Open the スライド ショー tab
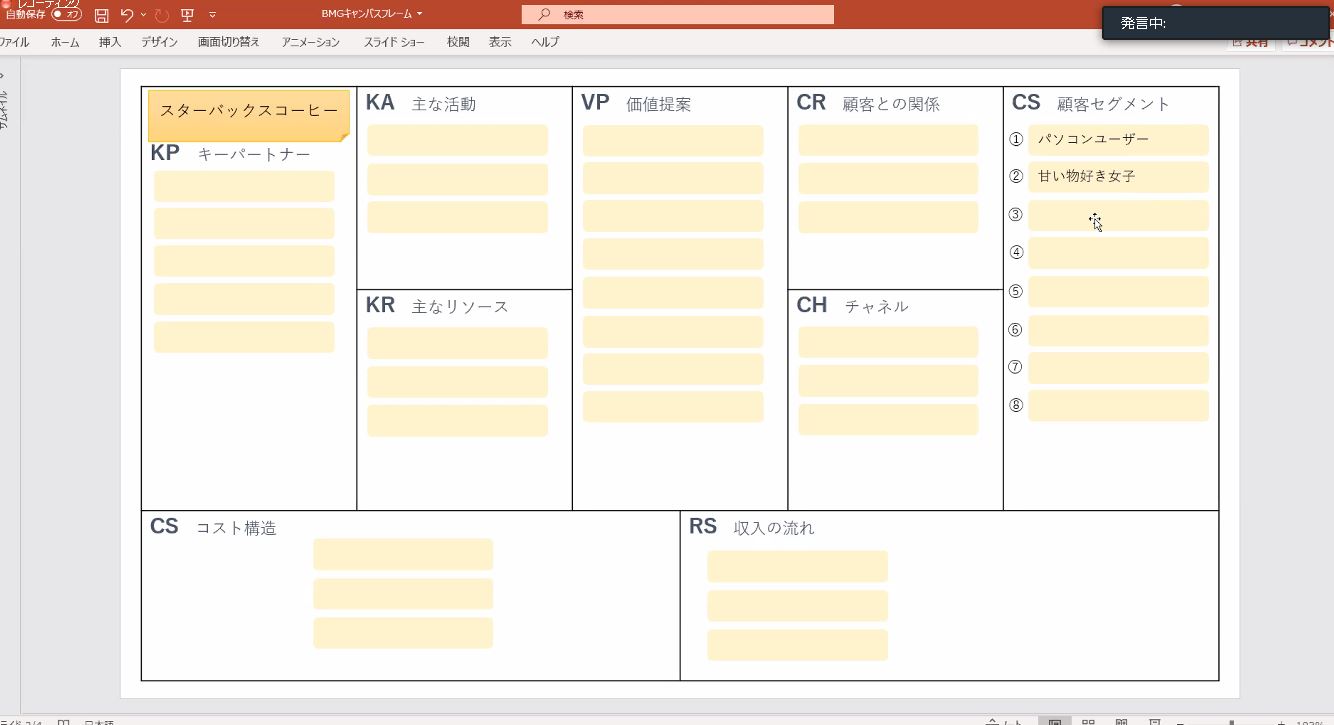This screenshot has height=725, width=1334. coord(394,42)
